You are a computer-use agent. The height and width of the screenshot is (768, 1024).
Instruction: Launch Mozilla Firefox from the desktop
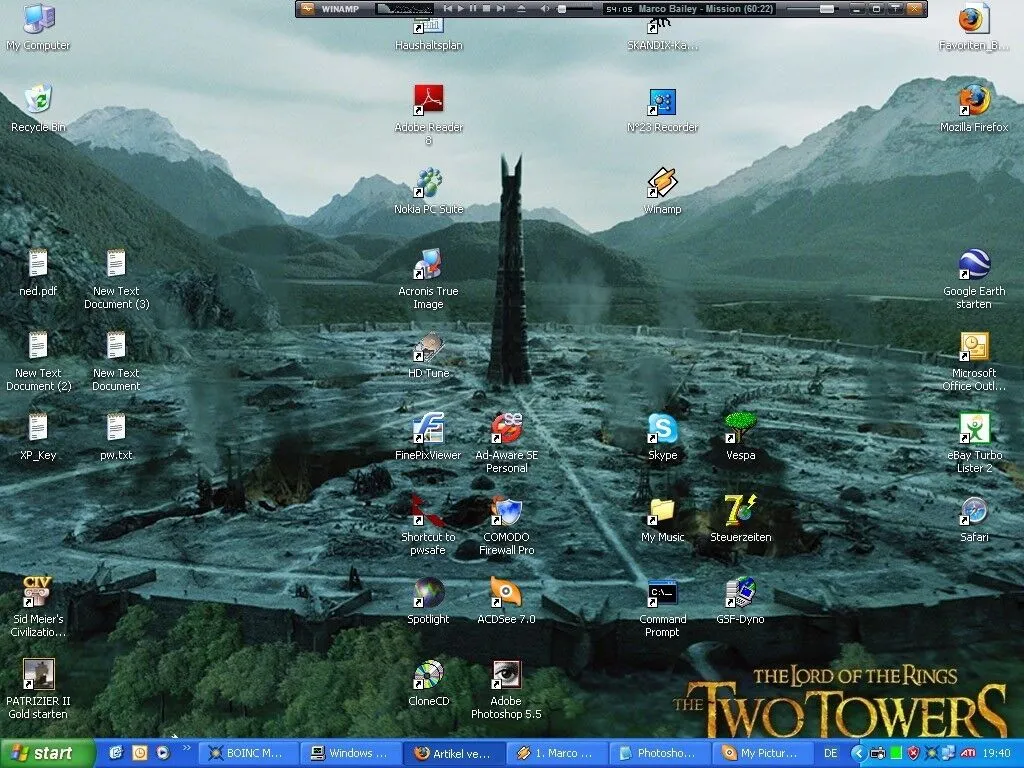click(973, 101)
